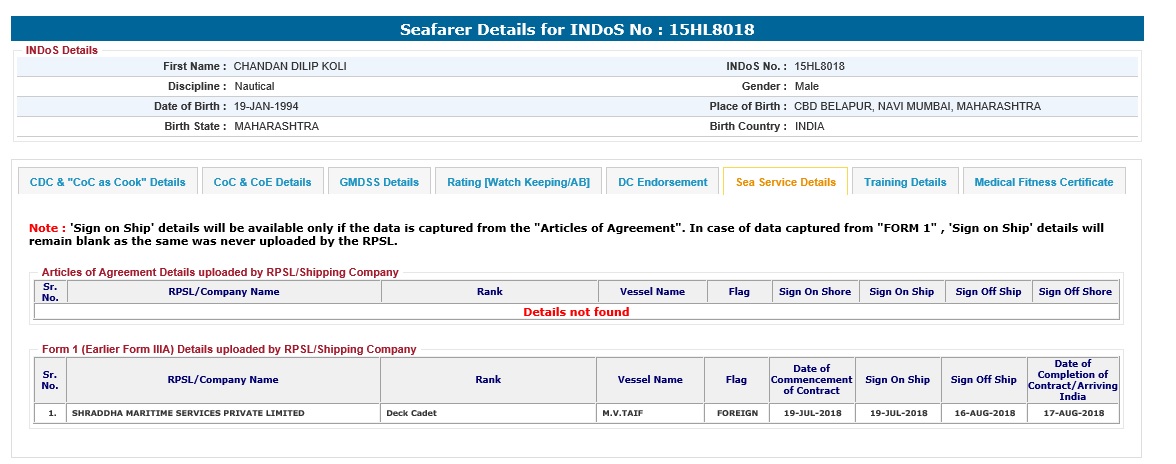Click the Date of Commencement of Contract header
Image resolution: width=1176 pixels, height=464 pixels.
pyautogui.click(x=811, y=380)
